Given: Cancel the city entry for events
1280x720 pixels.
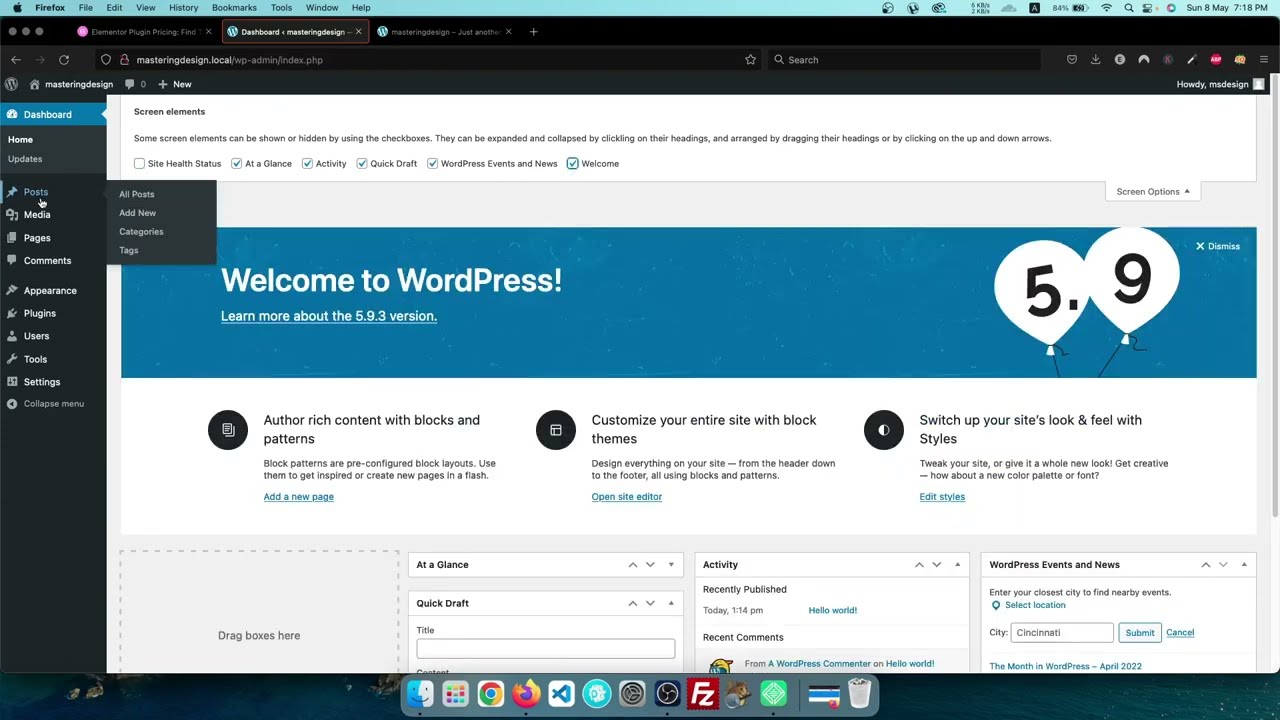Looking at the screenshot, I should [1180, 633].
